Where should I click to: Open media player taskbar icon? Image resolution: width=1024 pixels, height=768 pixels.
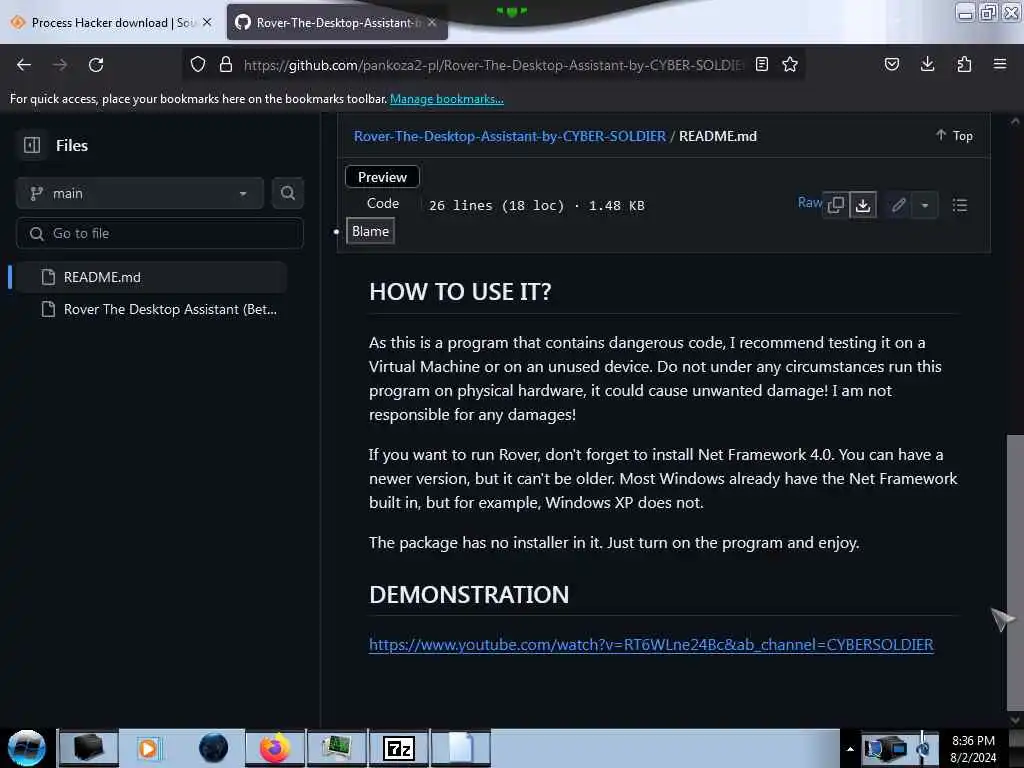pyautogui.click(x=150, y=748)
